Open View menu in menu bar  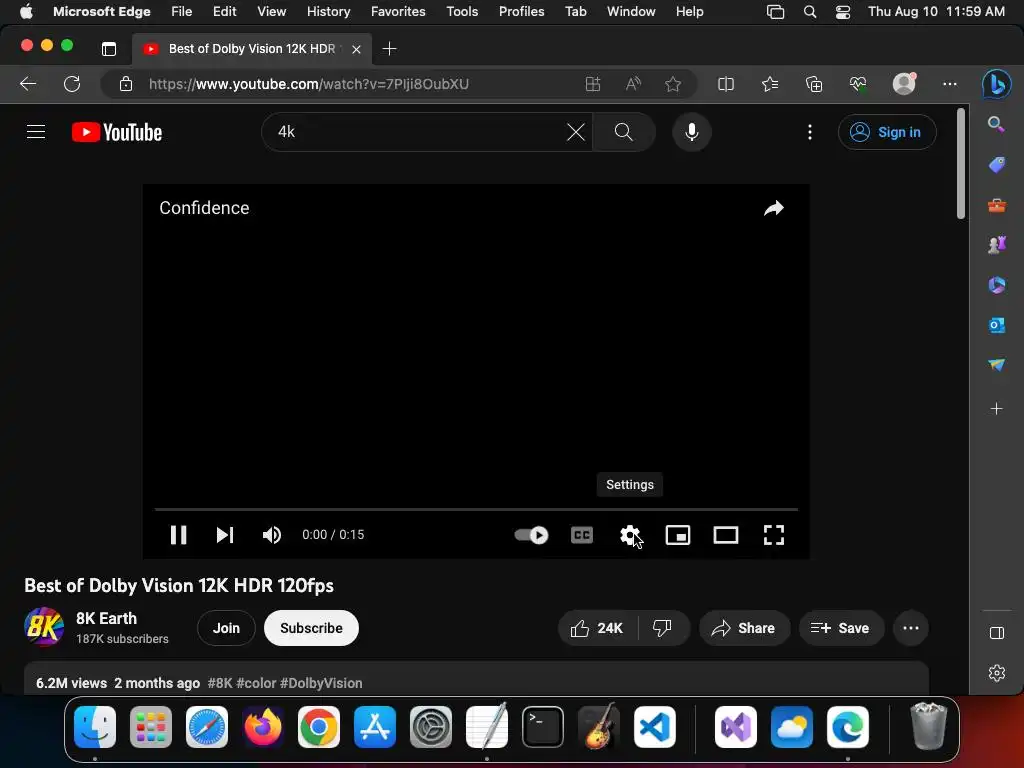click(x=272, y=11)
